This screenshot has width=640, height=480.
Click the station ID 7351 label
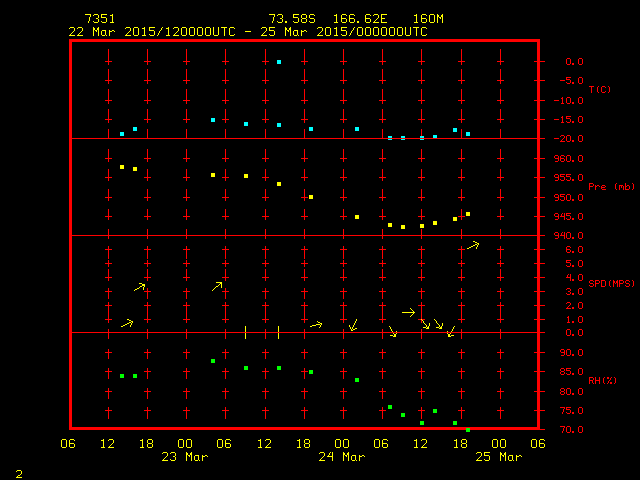pos(100,19)
